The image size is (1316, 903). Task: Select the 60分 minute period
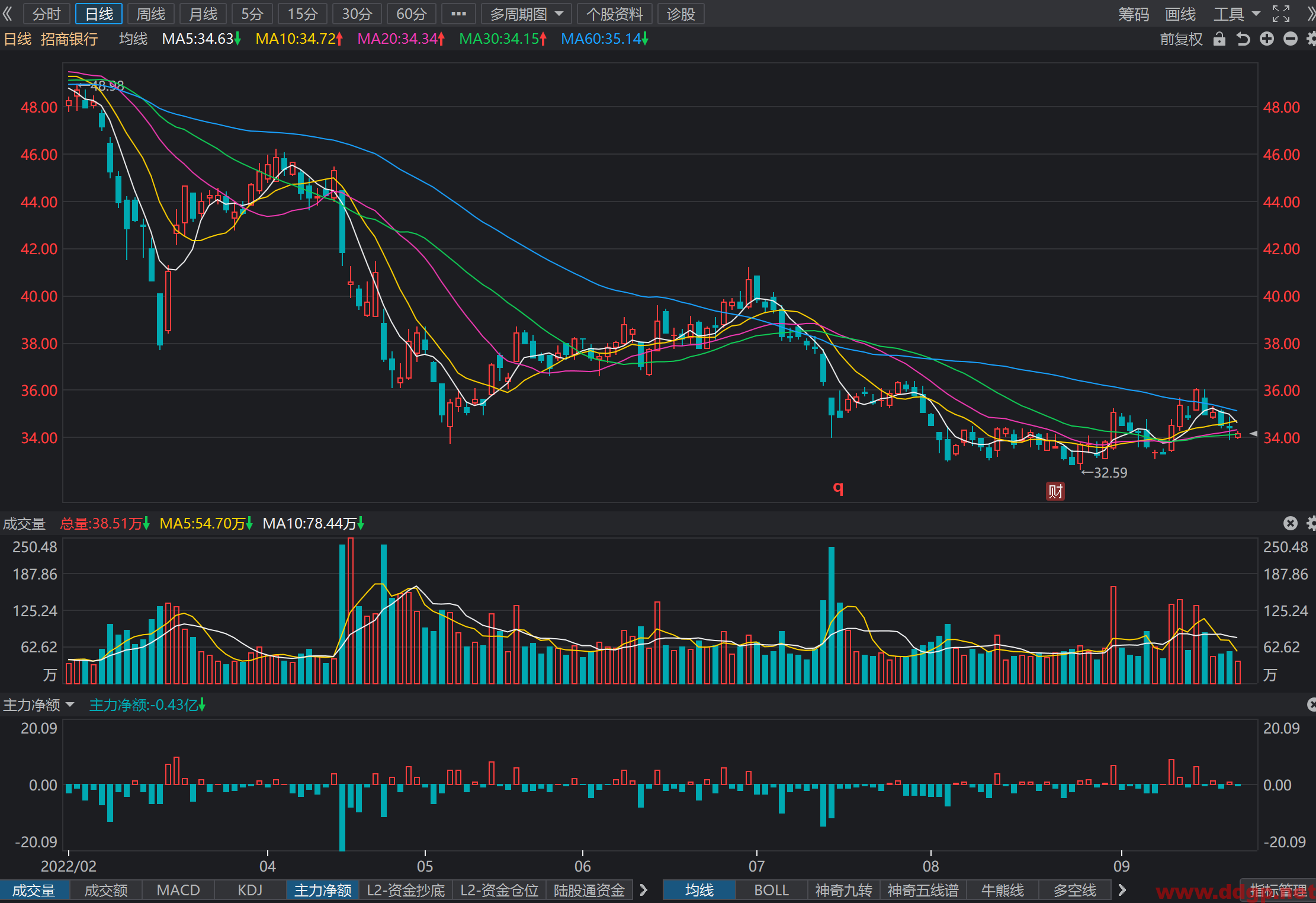tap(412, 14)
